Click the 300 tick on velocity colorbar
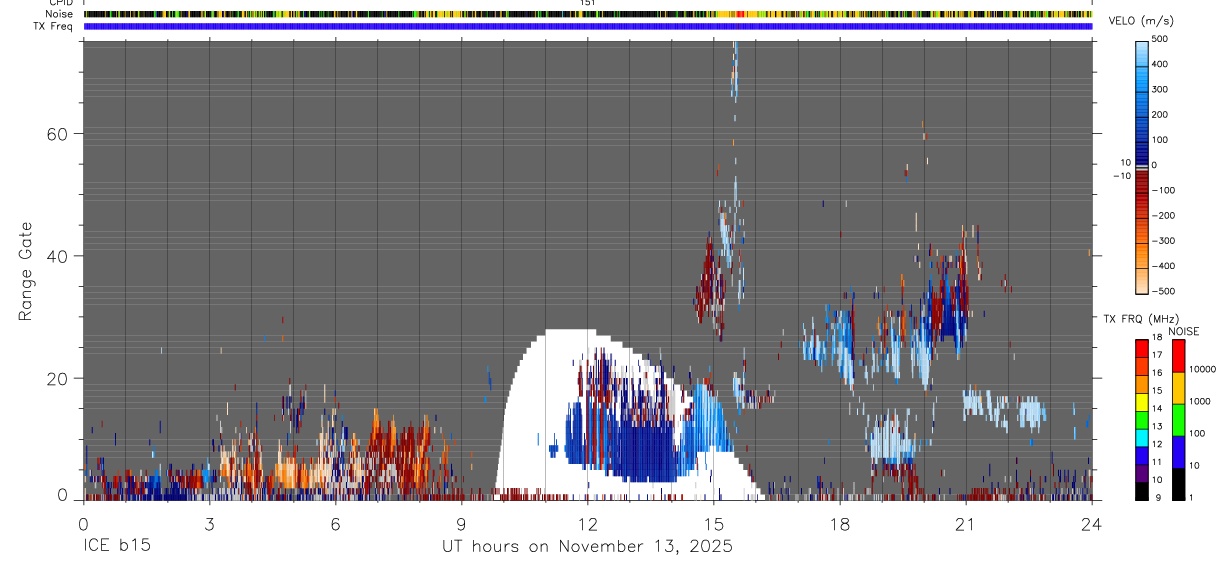 click(1161, 89)
